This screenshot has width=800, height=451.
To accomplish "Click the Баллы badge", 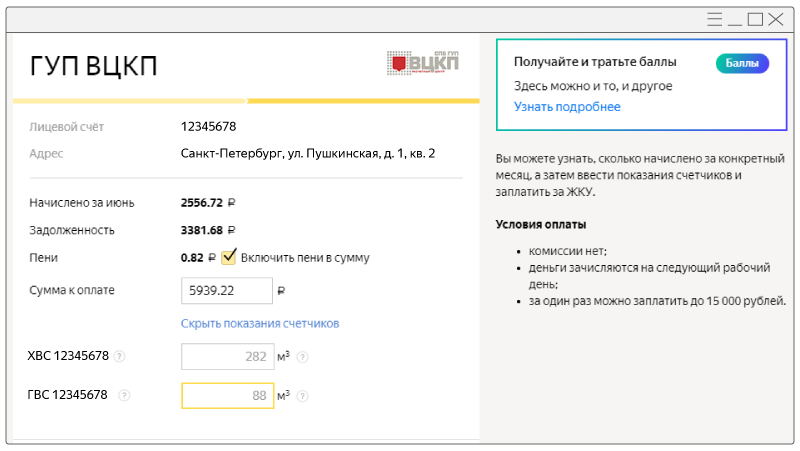I will click(741, 63).
